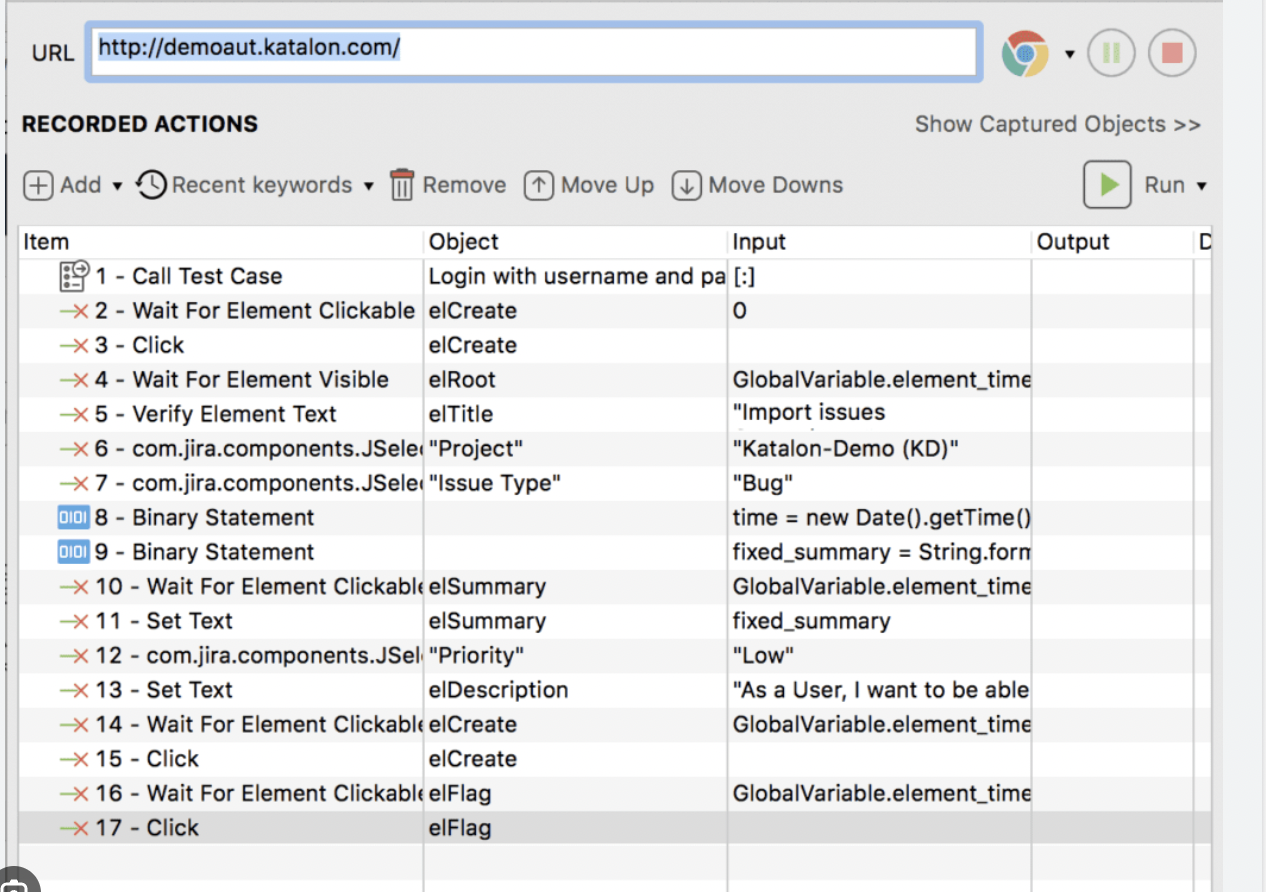1266x892 pixels.
Task: Open the Run options dropdown arrow
Action: (1201, 186)
